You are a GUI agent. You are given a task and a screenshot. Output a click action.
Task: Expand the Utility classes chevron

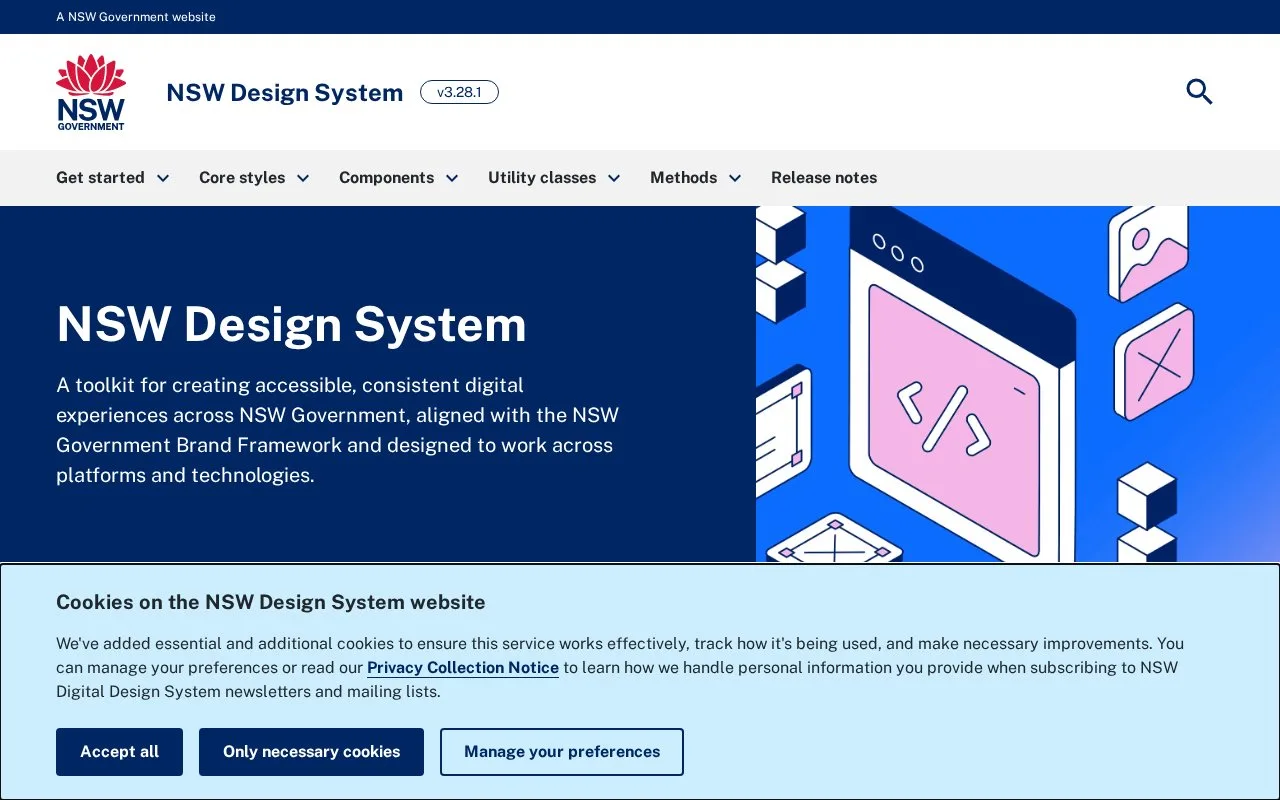614,178
